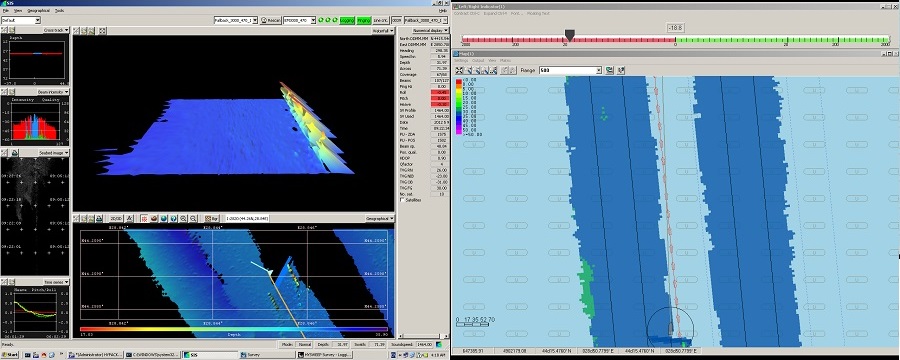
Task: Click the second magnifier icon in Map toolbar
Action: 476,70
